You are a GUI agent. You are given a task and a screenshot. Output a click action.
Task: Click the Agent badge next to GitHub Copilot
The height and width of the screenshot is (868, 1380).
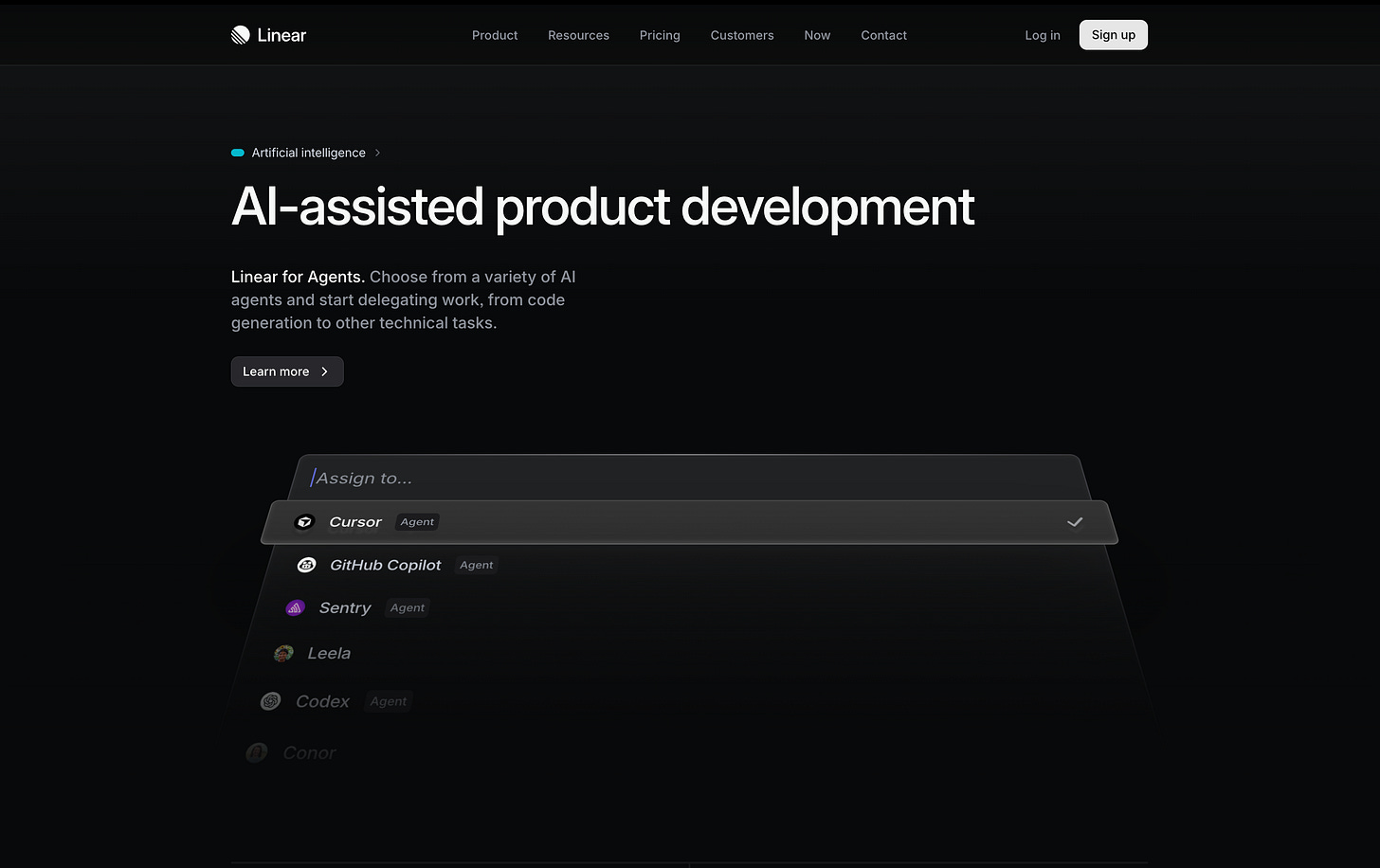coord(476,565)
